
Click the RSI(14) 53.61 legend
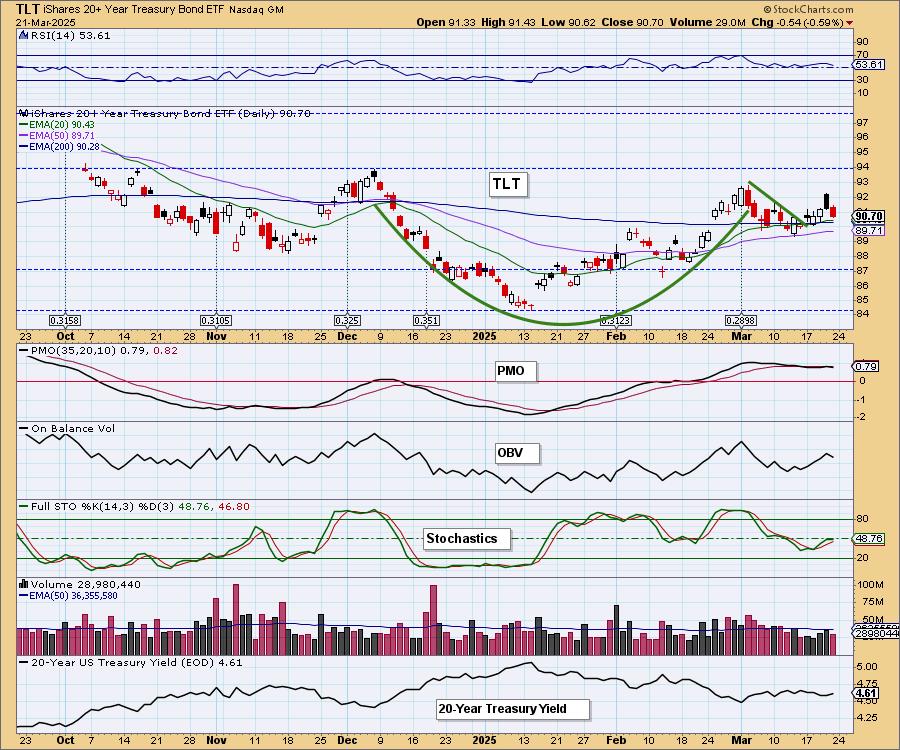click(x=69, y=36)
